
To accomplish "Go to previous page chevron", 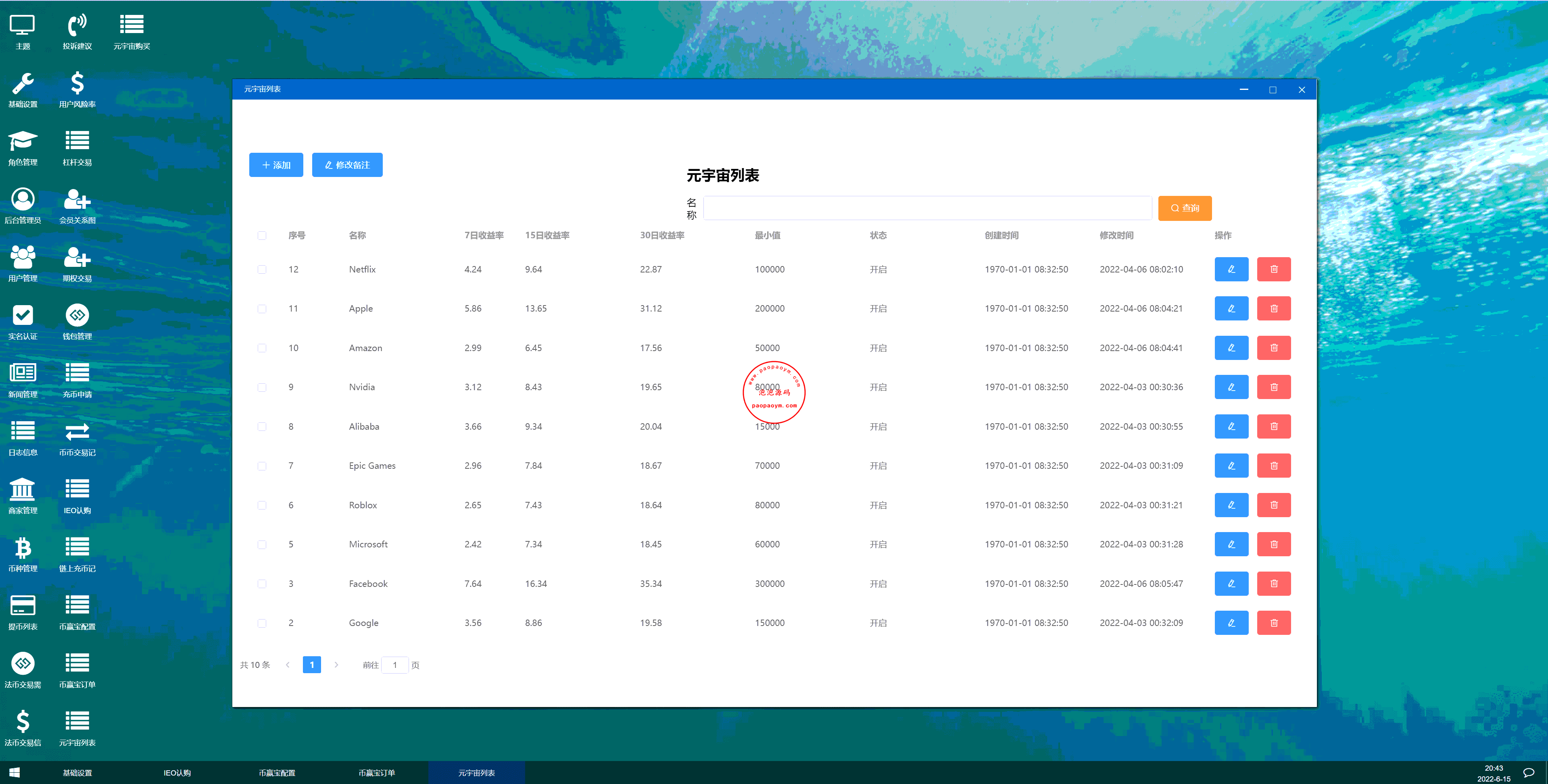I will point(288,664).
